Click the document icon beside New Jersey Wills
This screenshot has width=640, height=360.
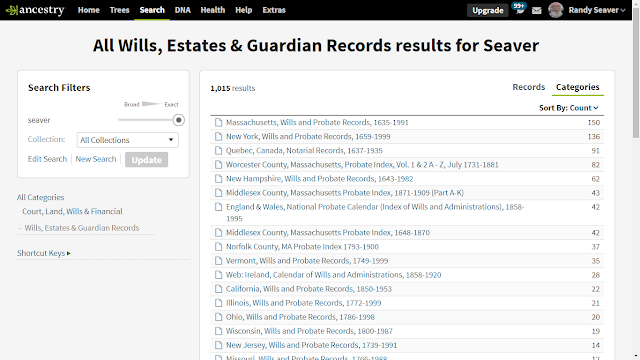219,345
